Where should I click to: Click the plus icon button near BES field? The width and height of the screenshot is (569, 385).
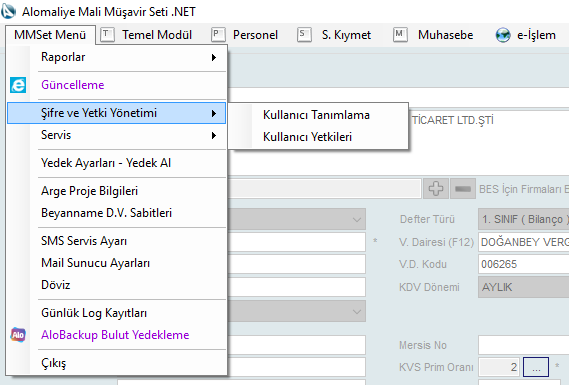[435, 189]
